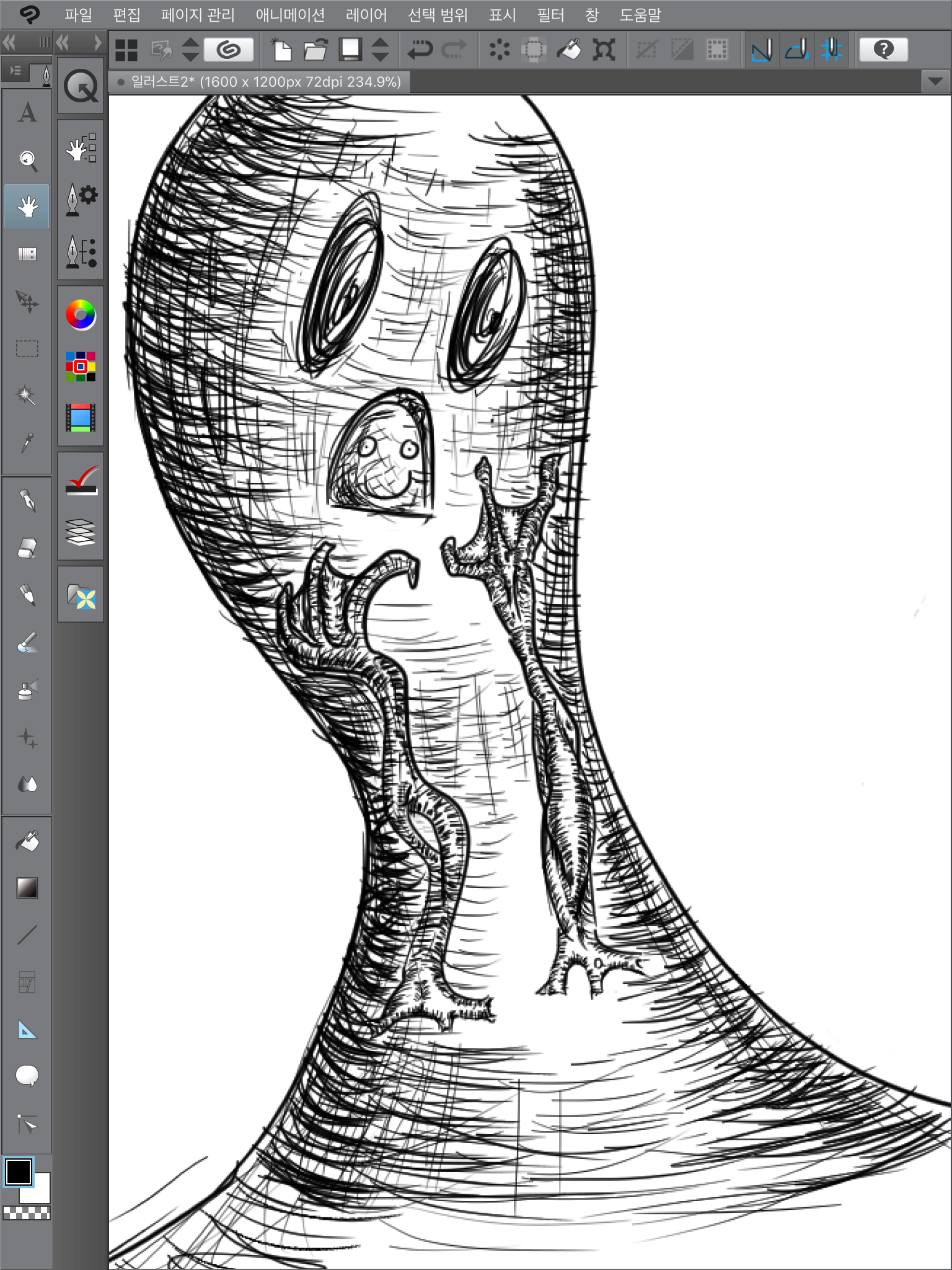Open the 필터 menu
Viewport: 952px width, 1270px height.
pos(550,15)
